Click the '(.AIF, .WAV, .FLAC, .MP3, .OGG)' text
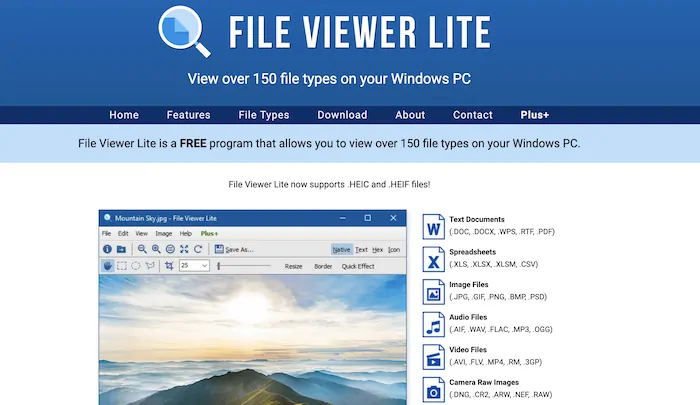The image size is (700, 405). tap(501, 329)
